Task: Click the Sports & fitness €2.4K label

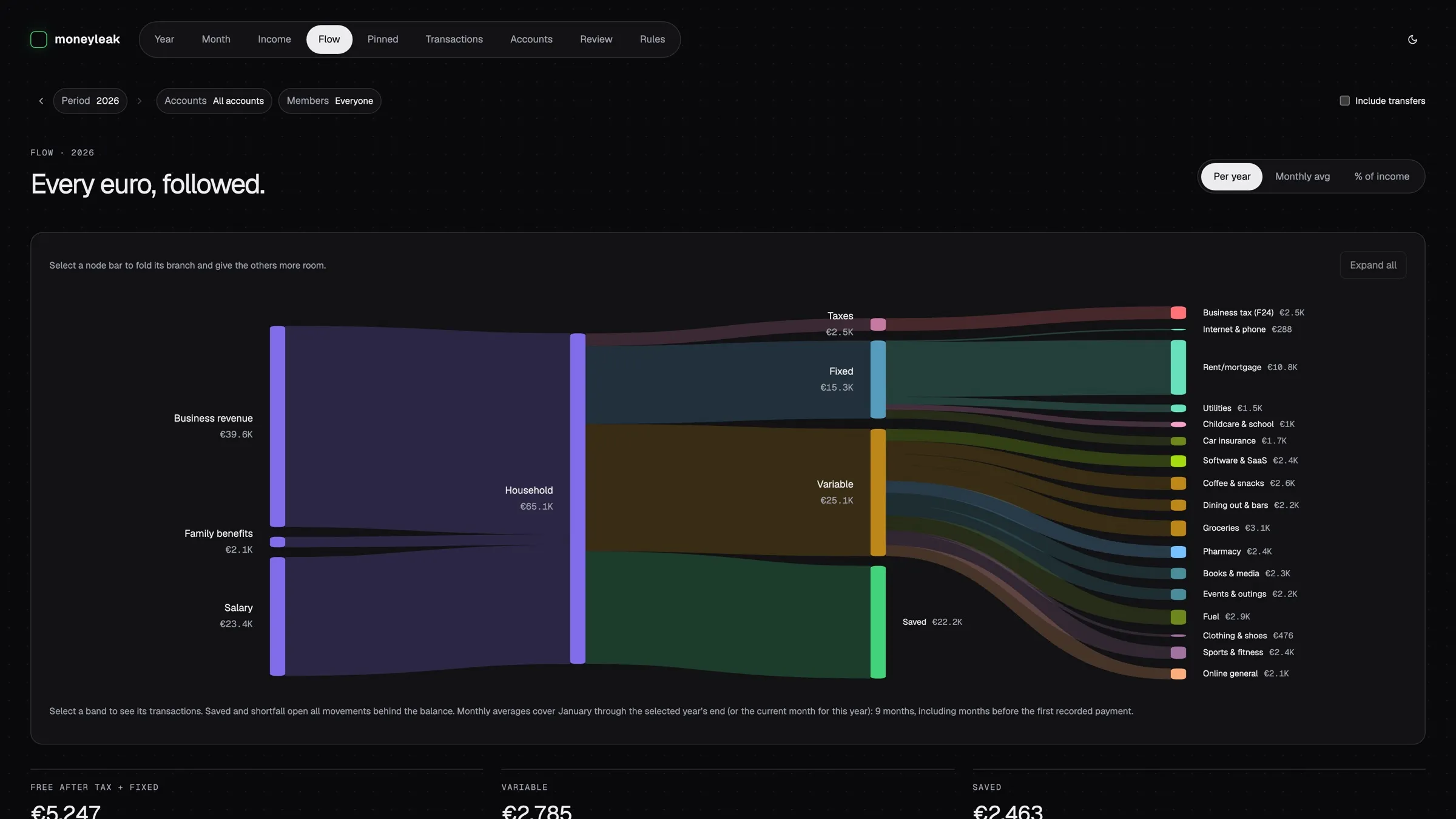Action: click(x=1248, y=652)
